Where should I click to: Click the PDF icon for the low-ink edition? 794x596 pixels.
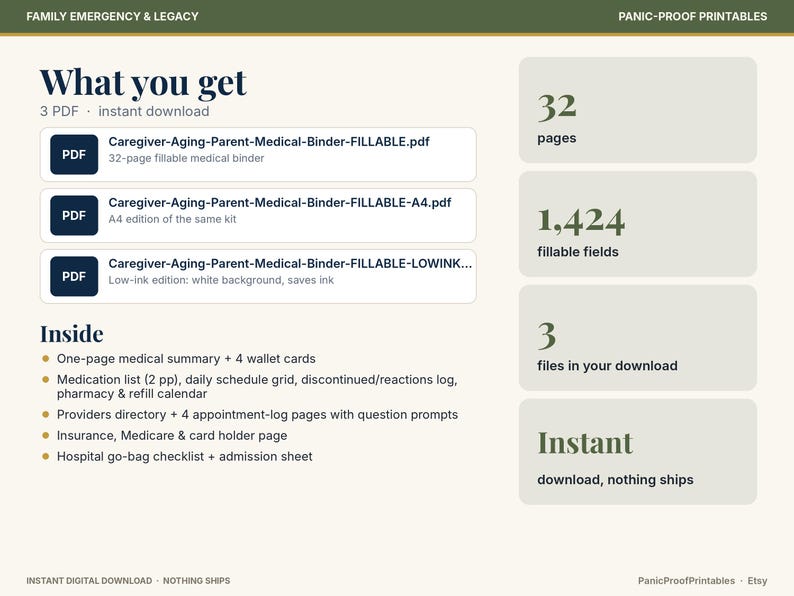coord(74,276)
